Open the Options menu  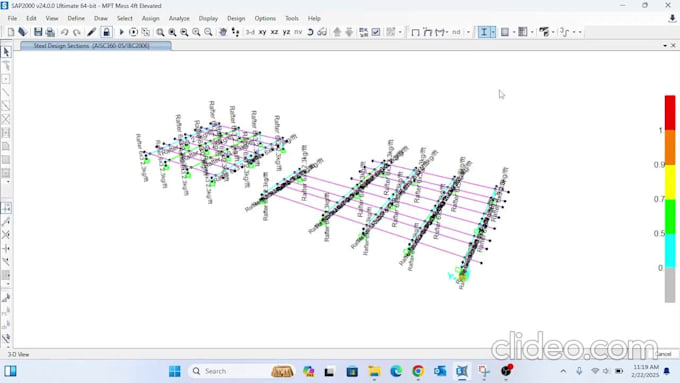pyautogui.click(x=265, y=18)
